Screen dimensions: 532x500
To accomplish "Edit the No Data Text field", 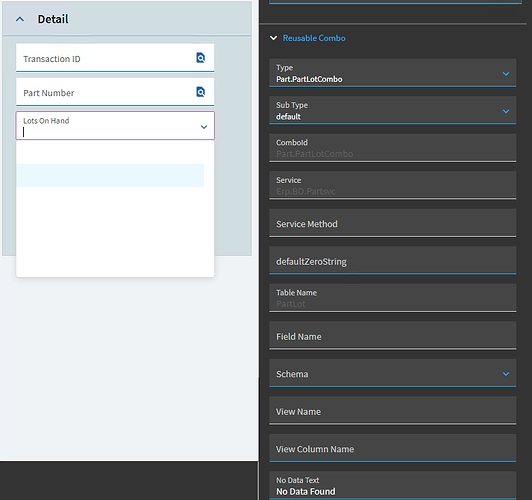I will click(393, 485).
